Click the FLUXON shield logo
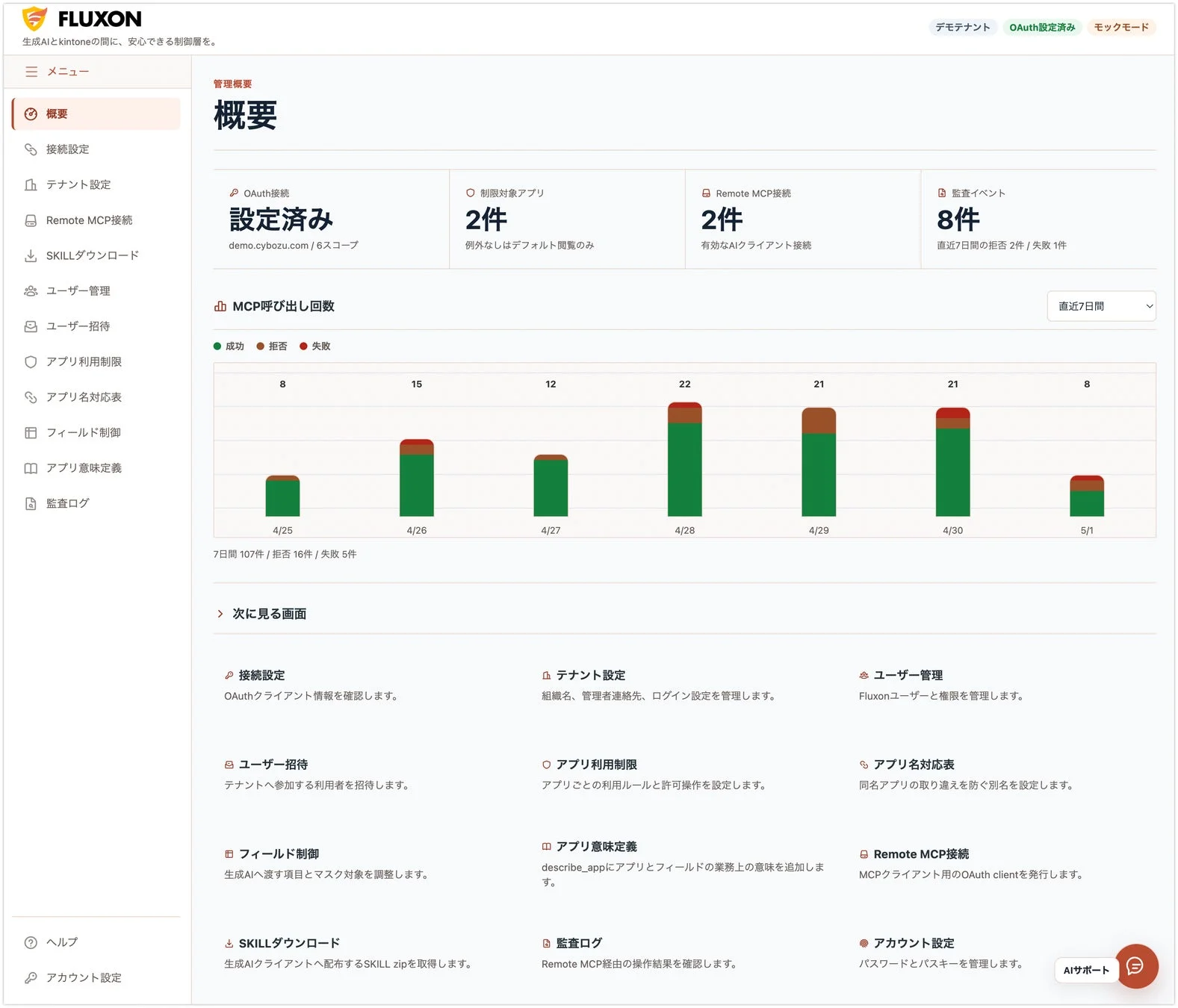The image size is (1178, 1008). (34, 19)
